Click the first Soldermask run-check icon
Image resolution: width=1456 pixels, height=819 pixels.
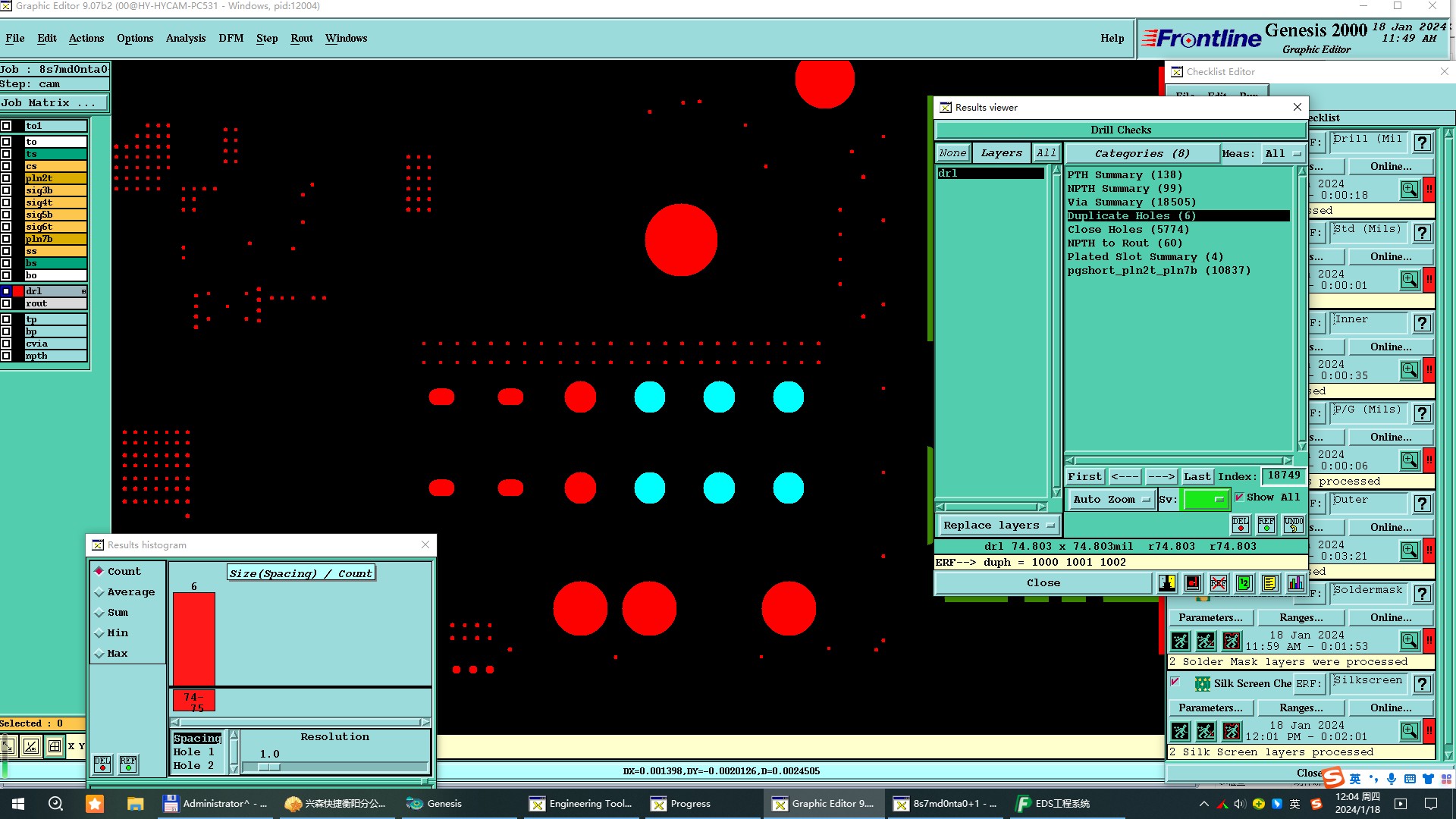click(1180, 641)
